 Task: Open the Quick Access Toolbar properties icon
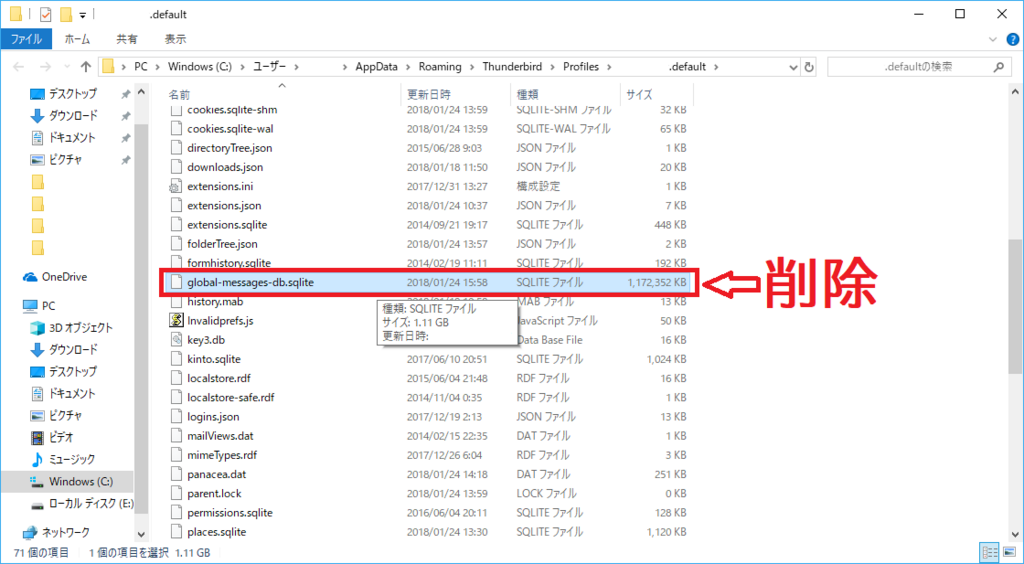(x=46, y=14)
